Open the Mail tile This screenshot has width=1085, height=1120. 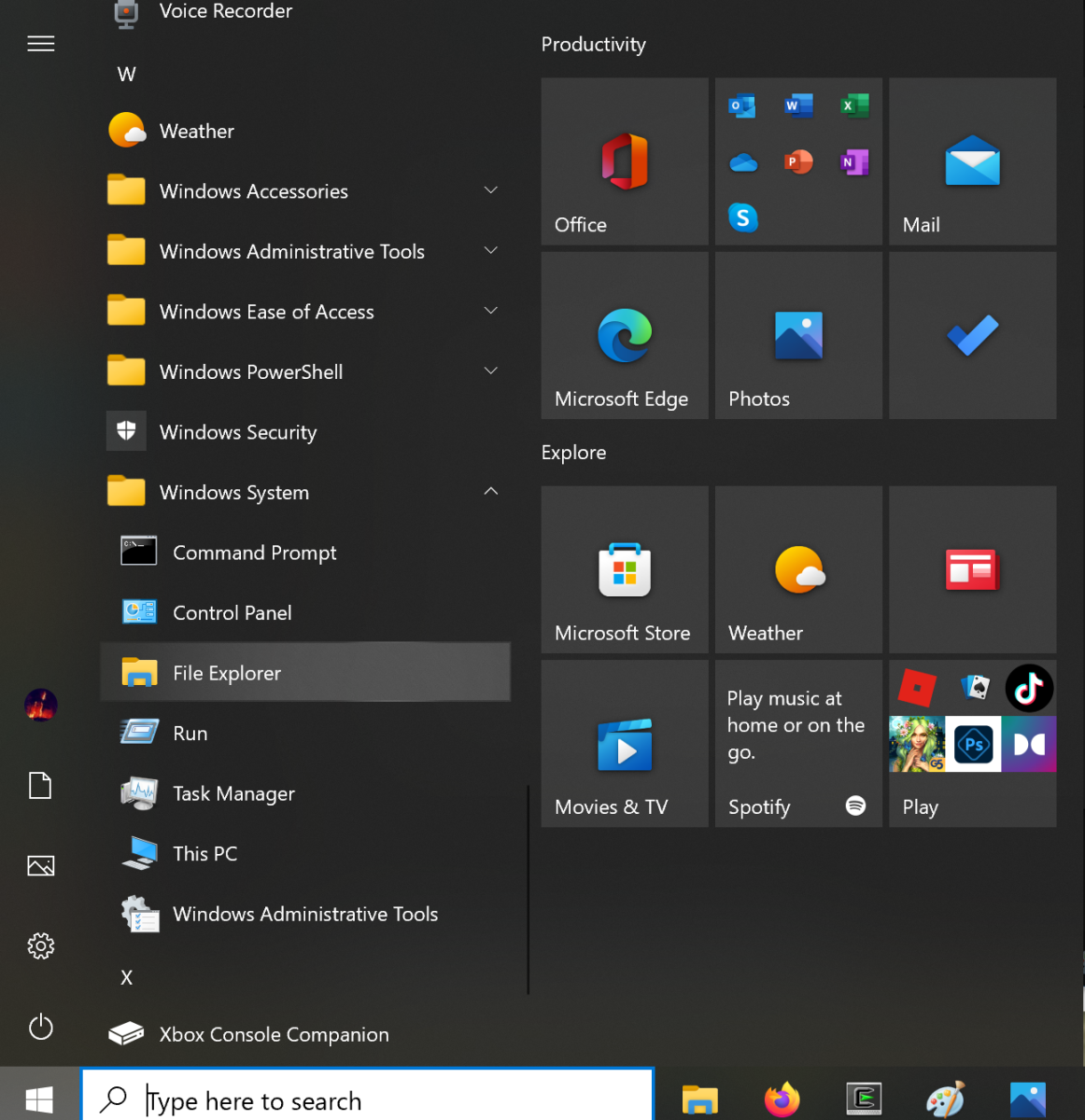972,161
